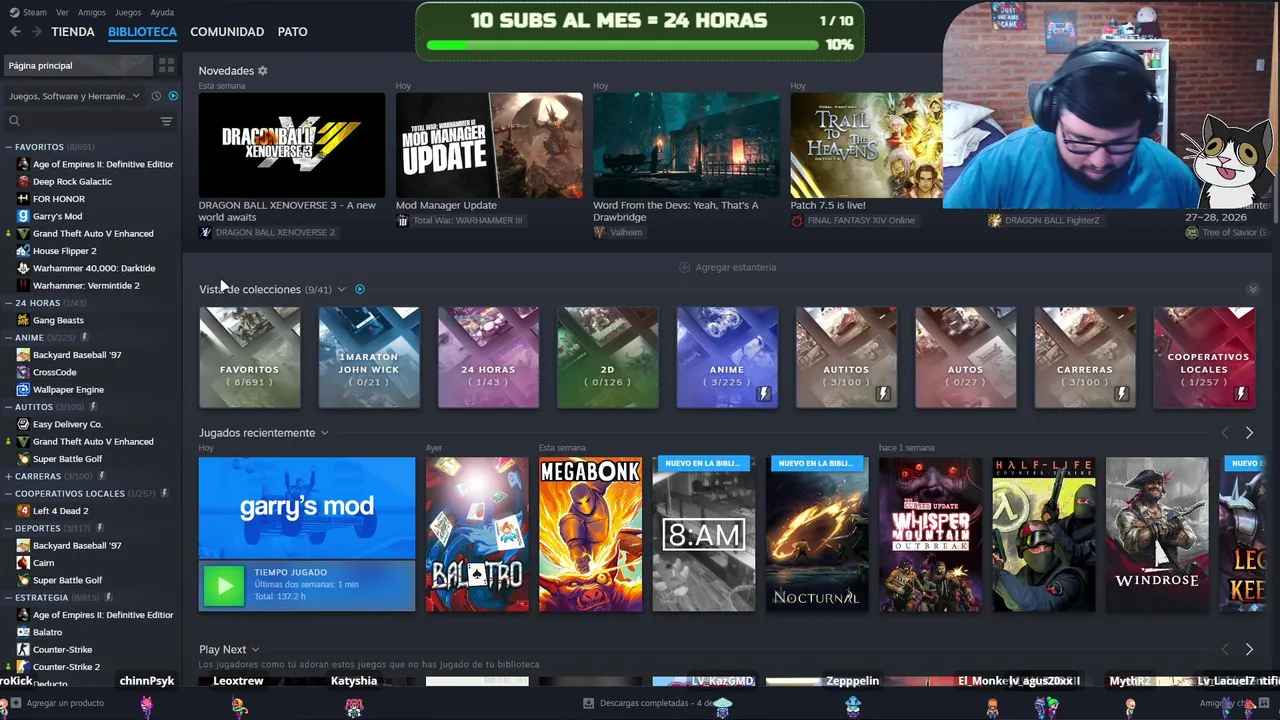The width and height of the screenshot is (1280, 720).
Task: Open the Amigos menu
Action: coord(92,12)
